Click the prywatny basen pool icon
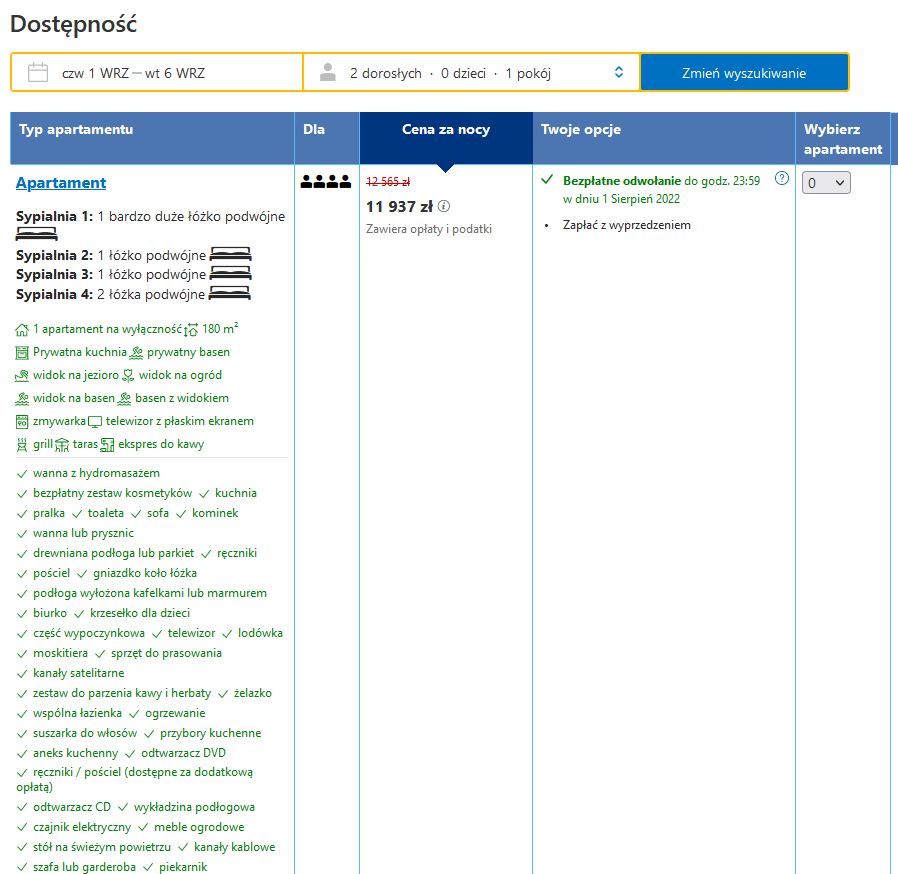The width and height of the screenshot is (898, 874). pos(136,353)
